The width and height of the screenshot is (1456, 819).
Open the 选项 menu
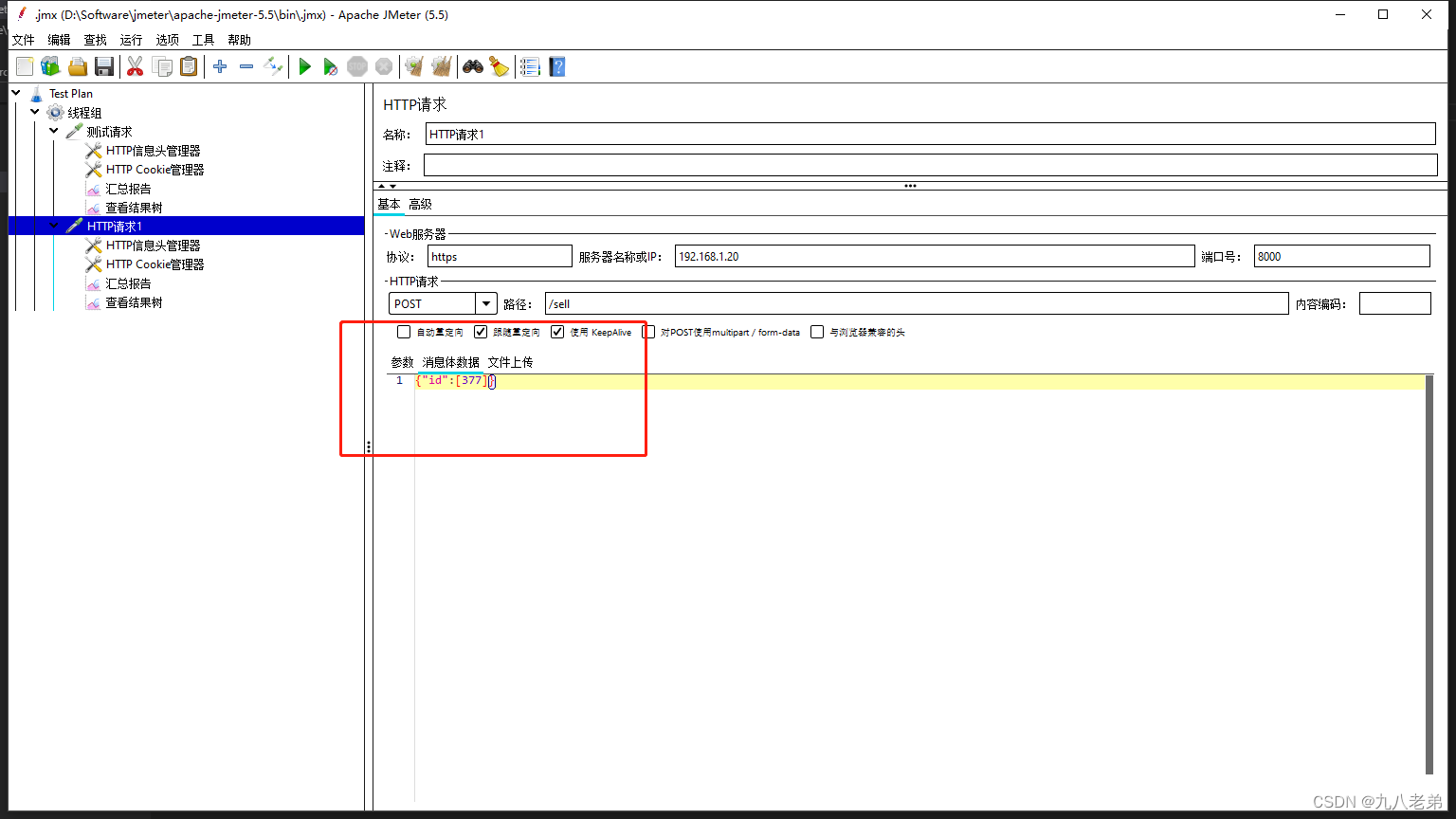[167, 40]
